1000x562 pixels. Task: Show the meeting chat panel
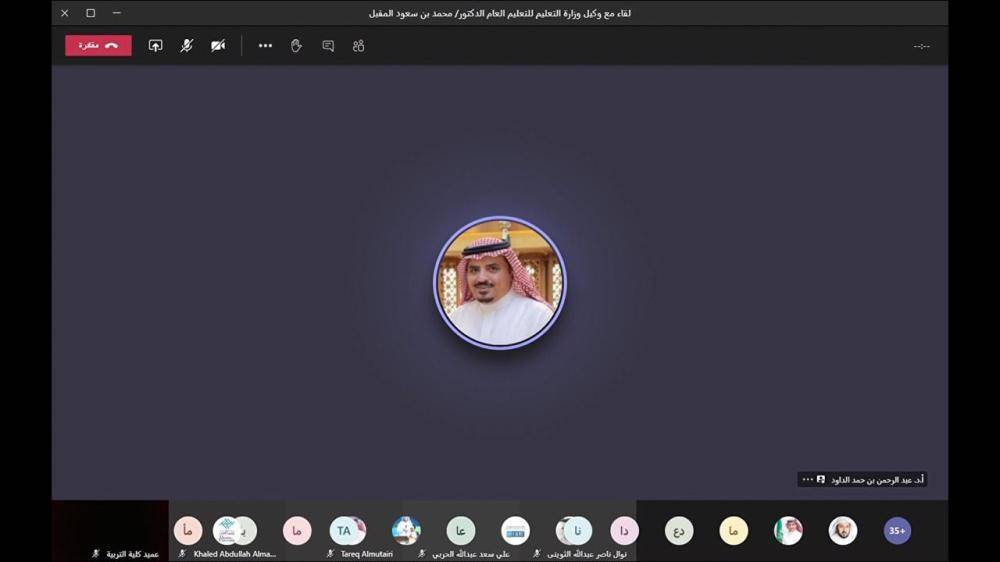(327, 45)
